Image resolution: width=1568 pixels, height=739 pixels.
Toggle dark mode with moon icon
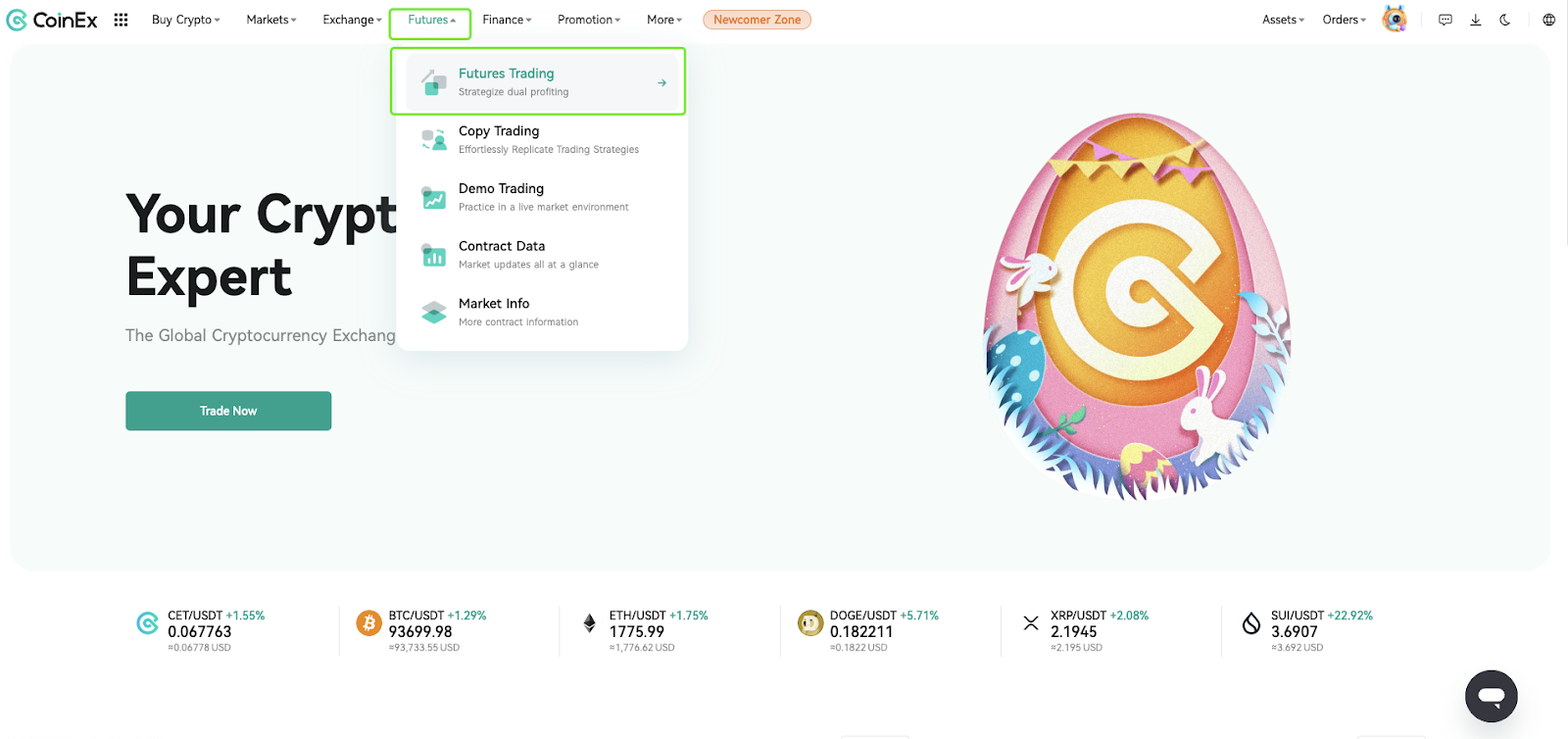coord(1505,20)
